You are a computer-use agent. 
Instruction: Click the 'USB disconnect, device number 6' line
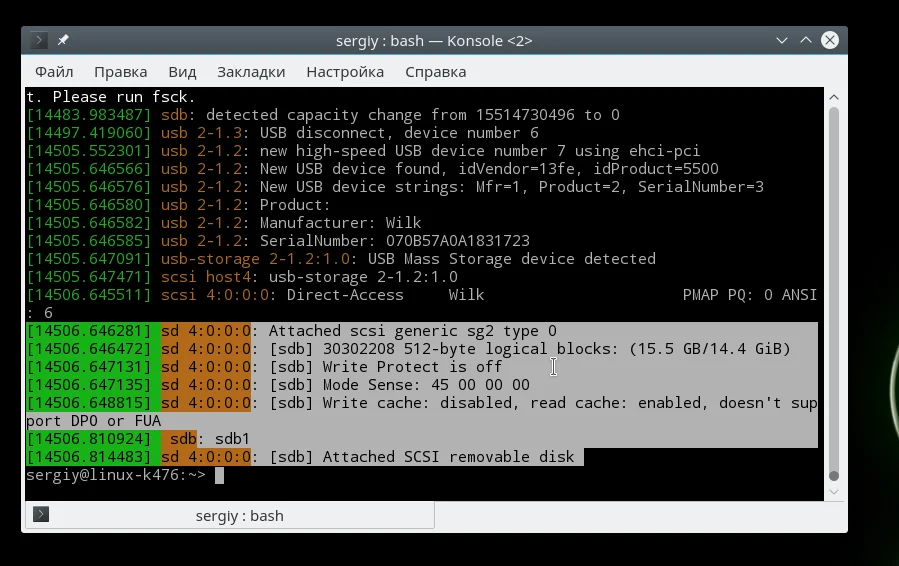(x=283, y=133)
